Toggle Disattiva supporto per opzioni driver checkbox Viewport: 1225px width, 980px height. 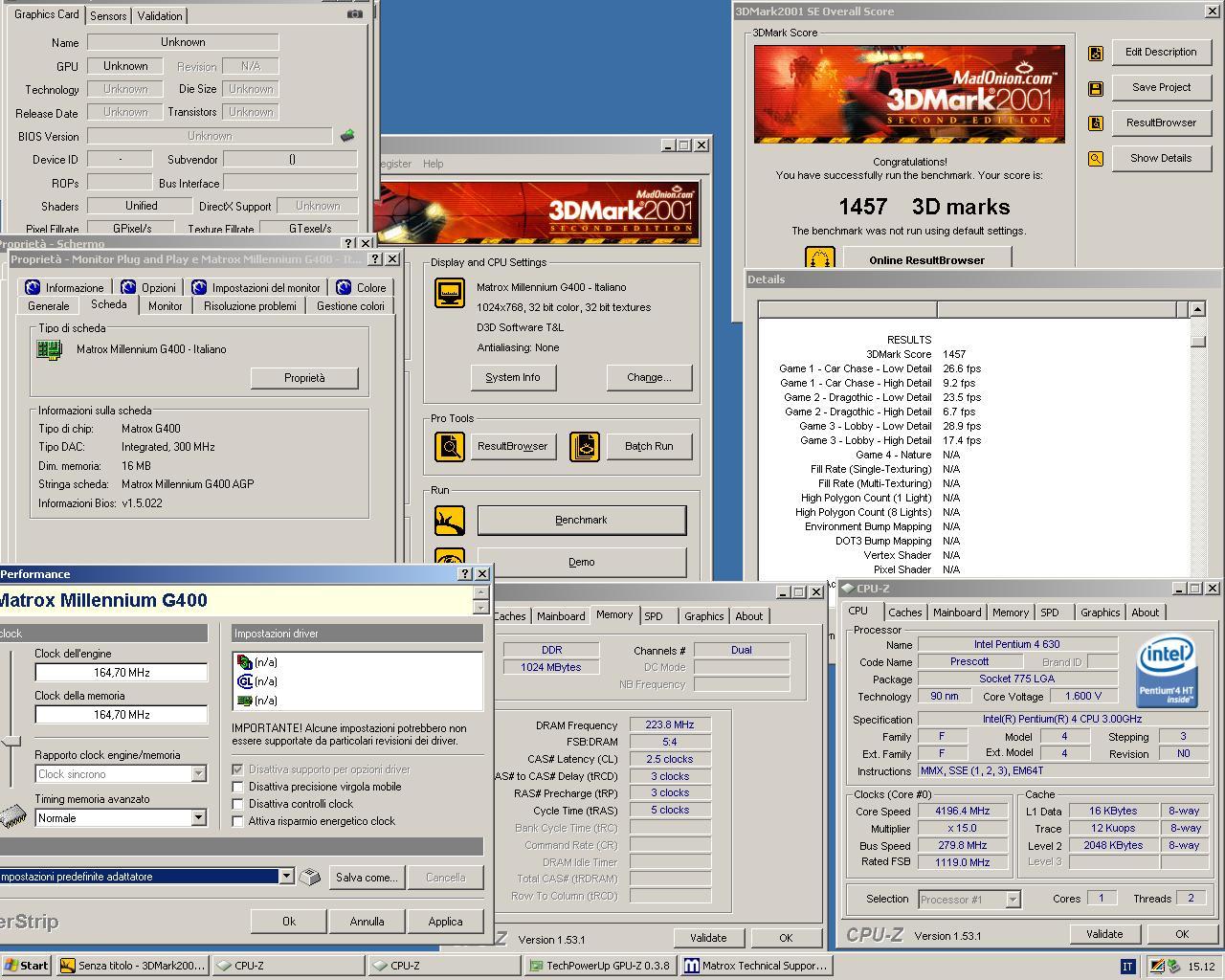pyautogui.click(x=238, y=769)
